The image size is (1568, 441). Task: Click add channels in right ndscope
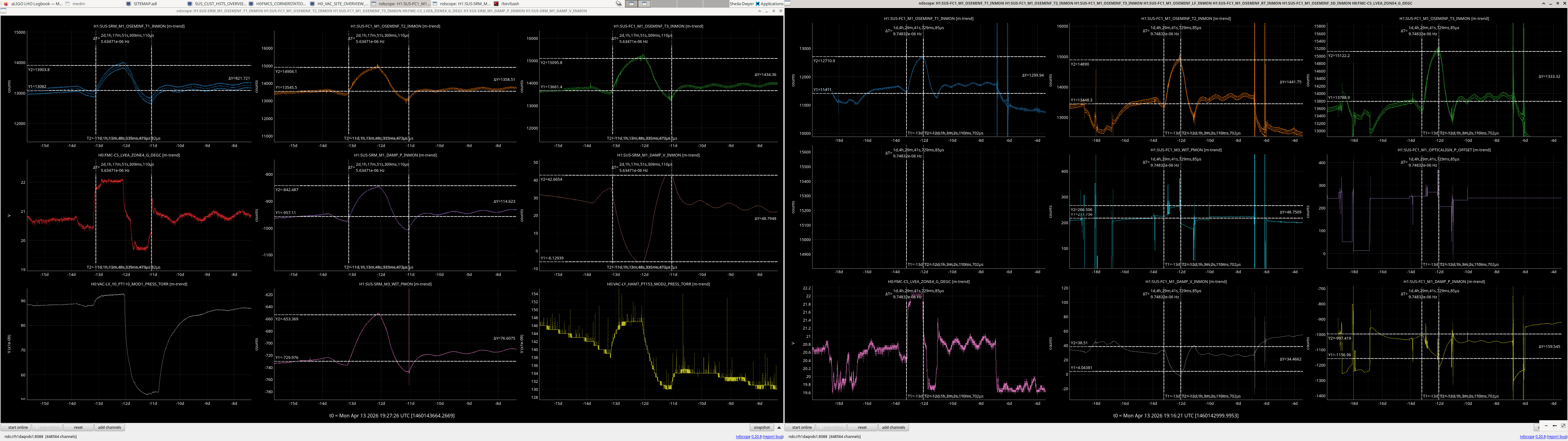coord(893,428)
